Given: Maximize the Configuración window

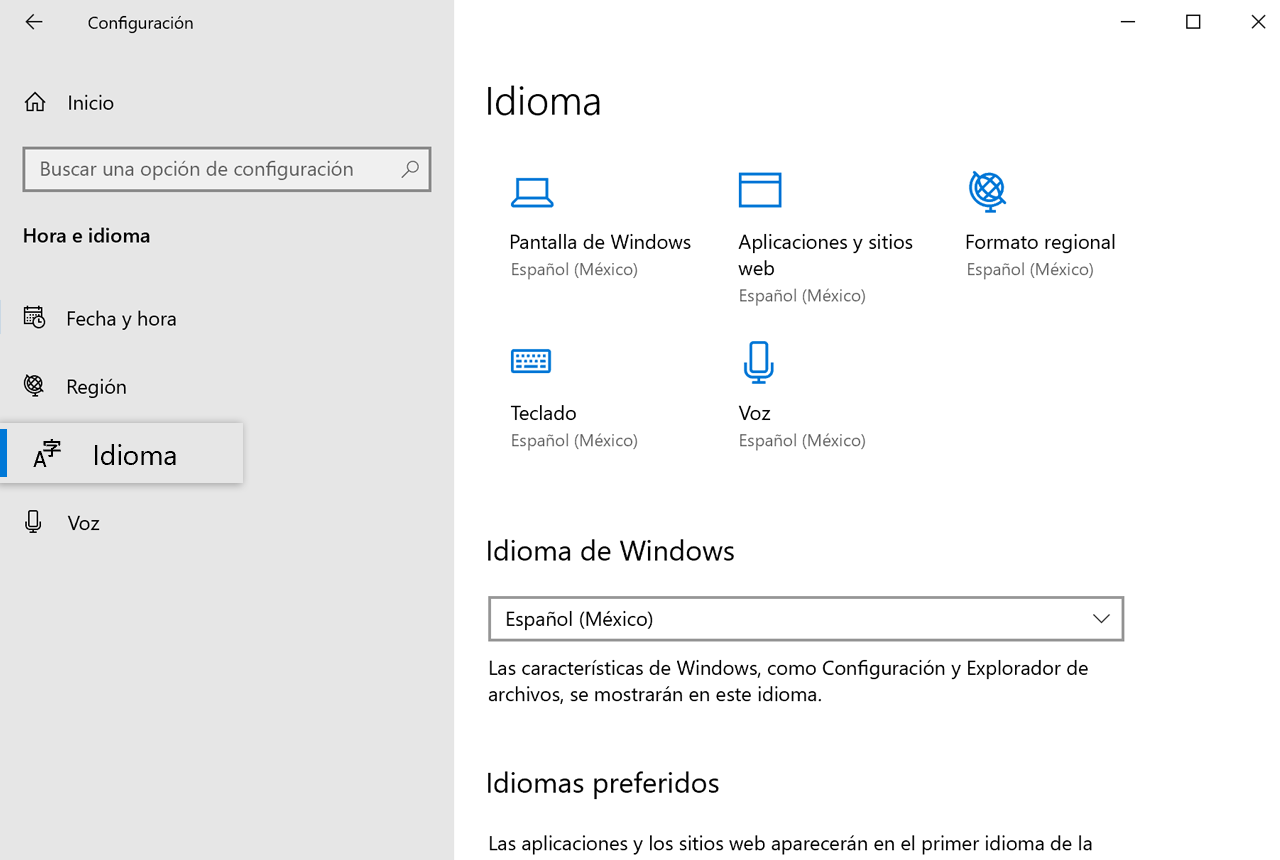Looking at the screenshot, I should pos(1193,22).
